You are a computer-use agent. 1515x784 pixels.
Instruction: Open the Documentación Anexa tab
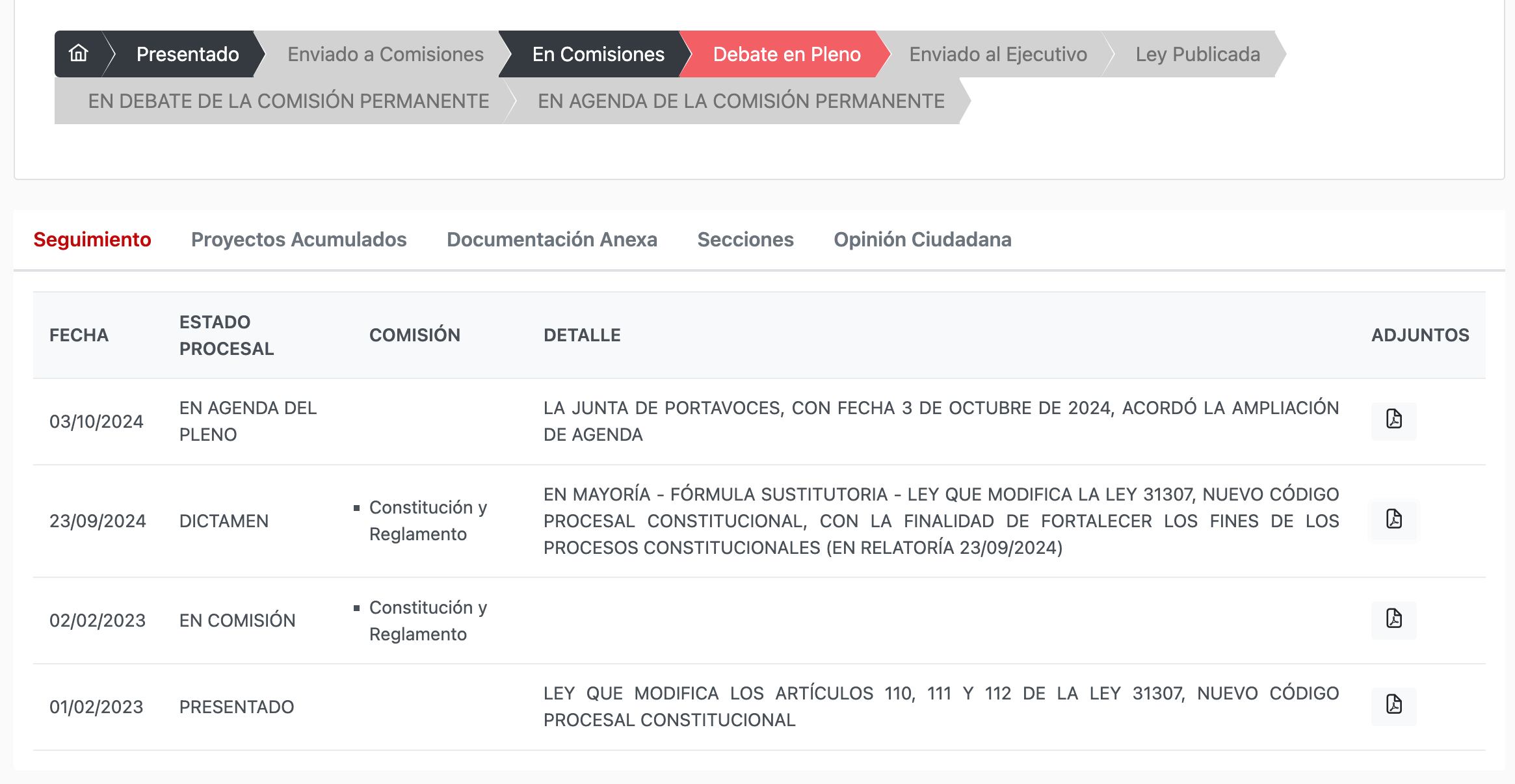click(551, 239)
